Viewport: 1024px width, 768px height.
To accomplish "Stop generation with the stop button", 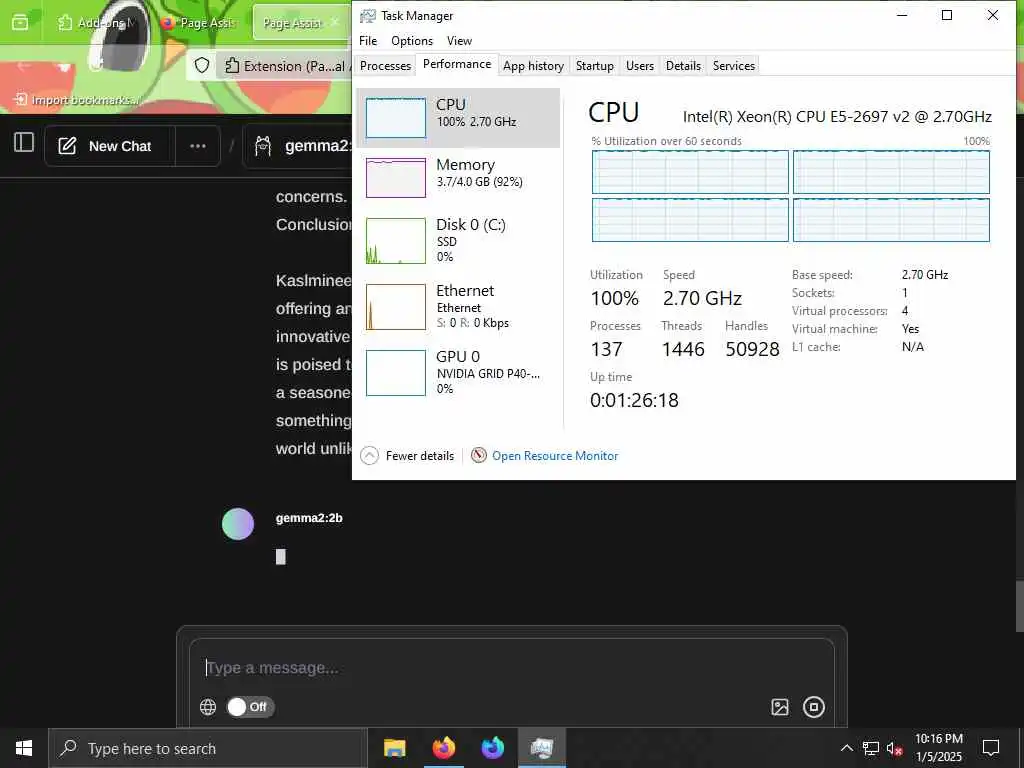I will click(814, 707).
